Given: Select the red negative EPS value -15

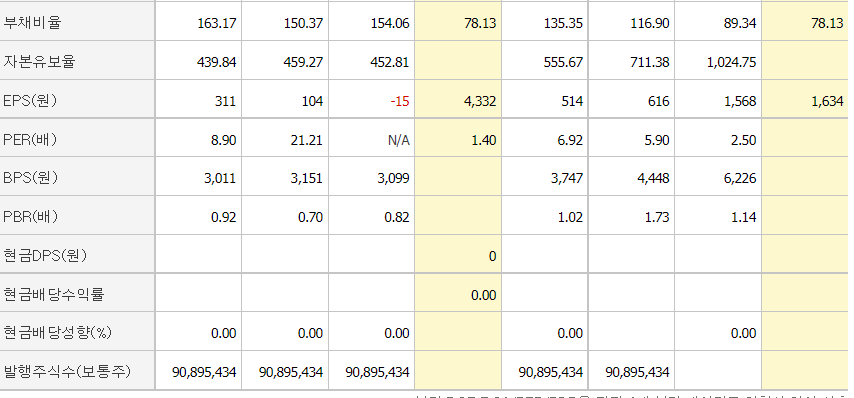Looking at the screenshot, I should 400,101.
